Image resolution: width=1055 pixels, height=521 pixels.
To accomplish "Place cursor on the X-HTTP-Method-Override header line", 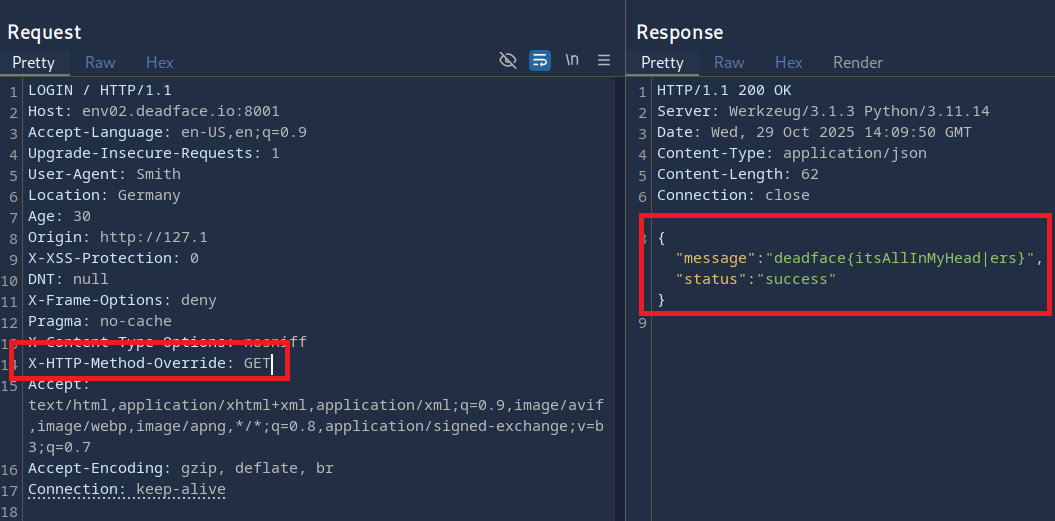I will point(149,363).
